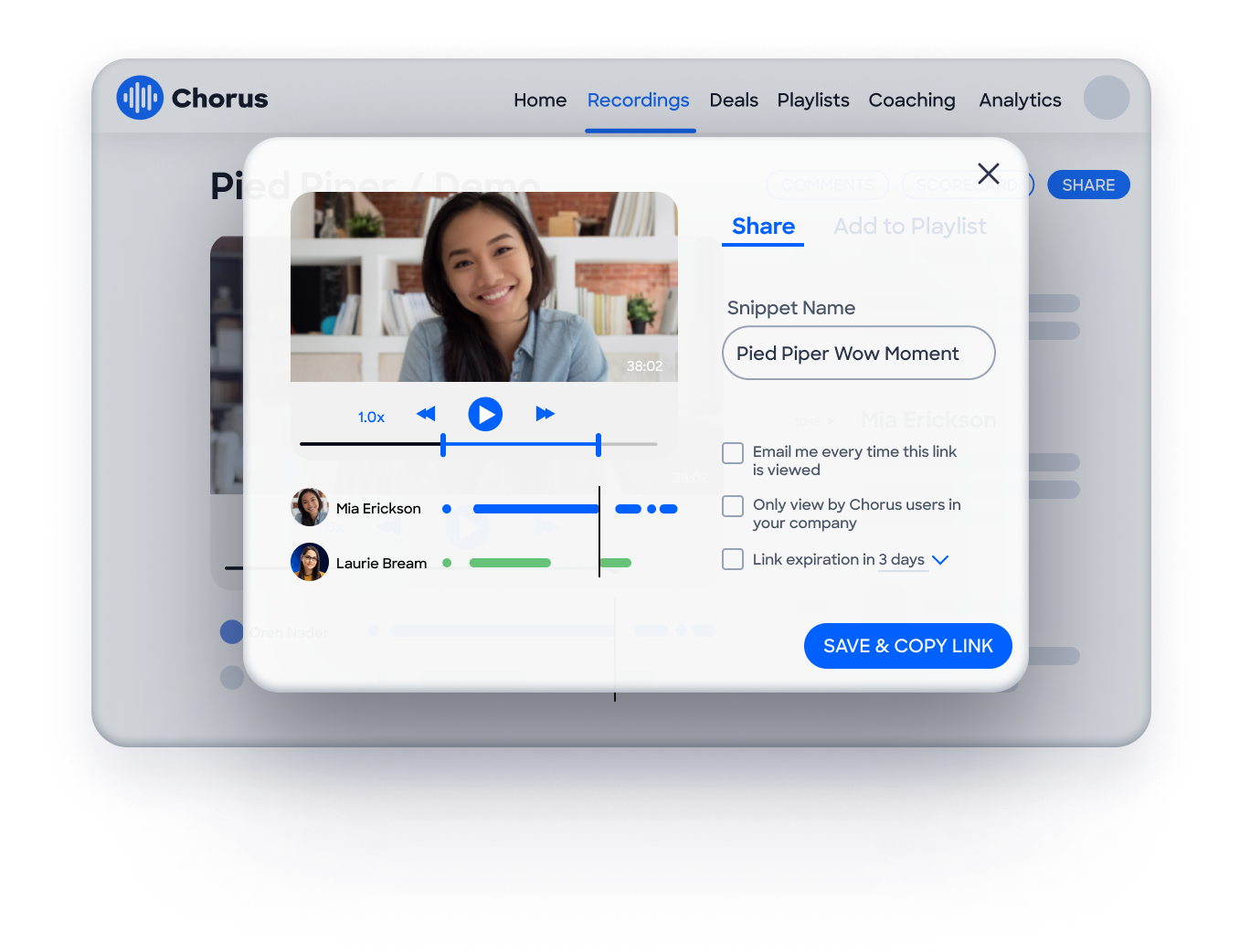Navigate to Playlists
Screen dimensions: 1250x952
click(813, 100)
